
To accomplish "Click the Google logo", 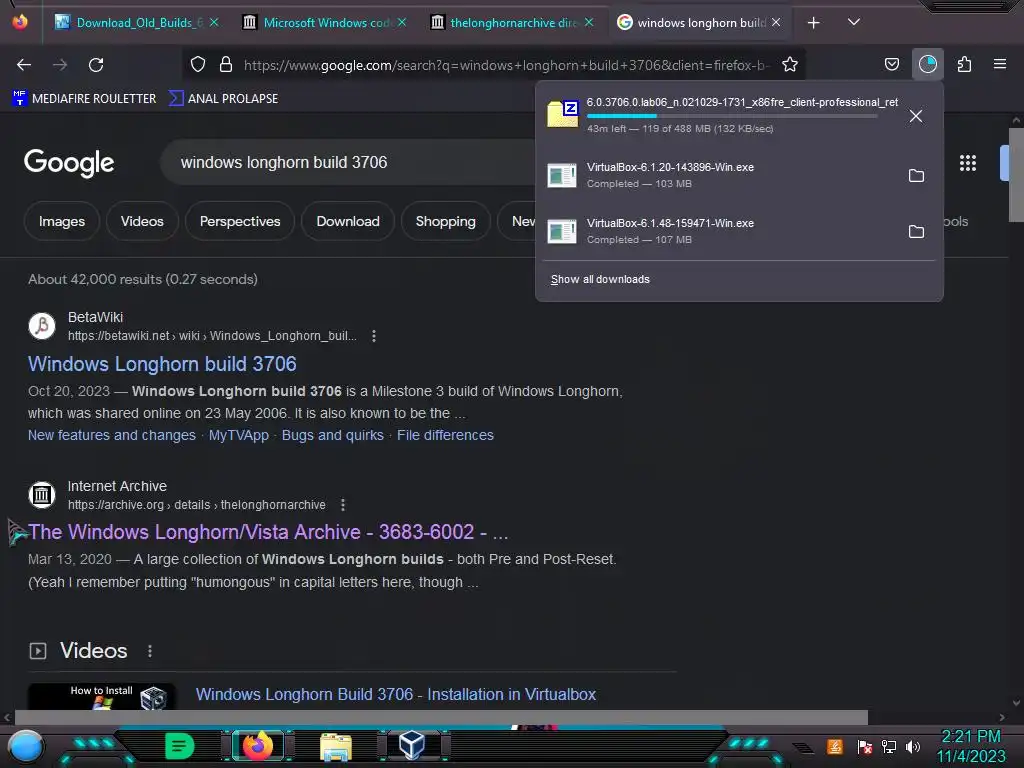I will [x=69, y=163].
